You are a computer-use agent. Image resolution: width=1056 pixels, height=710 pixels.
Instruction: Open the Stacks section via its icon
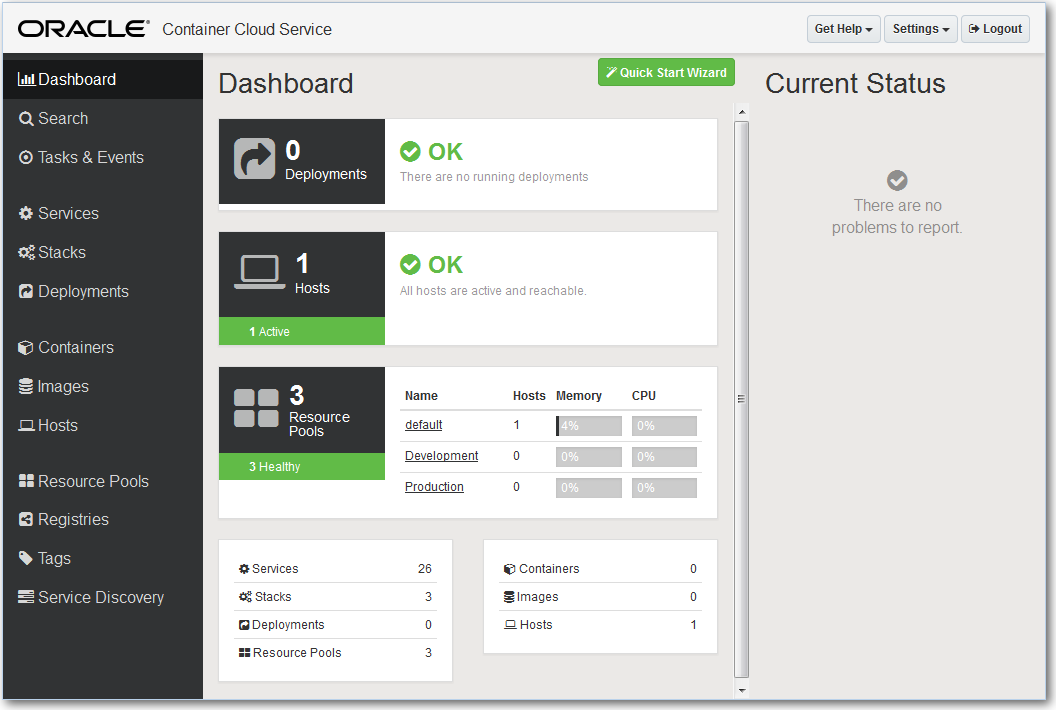point(27,252)
